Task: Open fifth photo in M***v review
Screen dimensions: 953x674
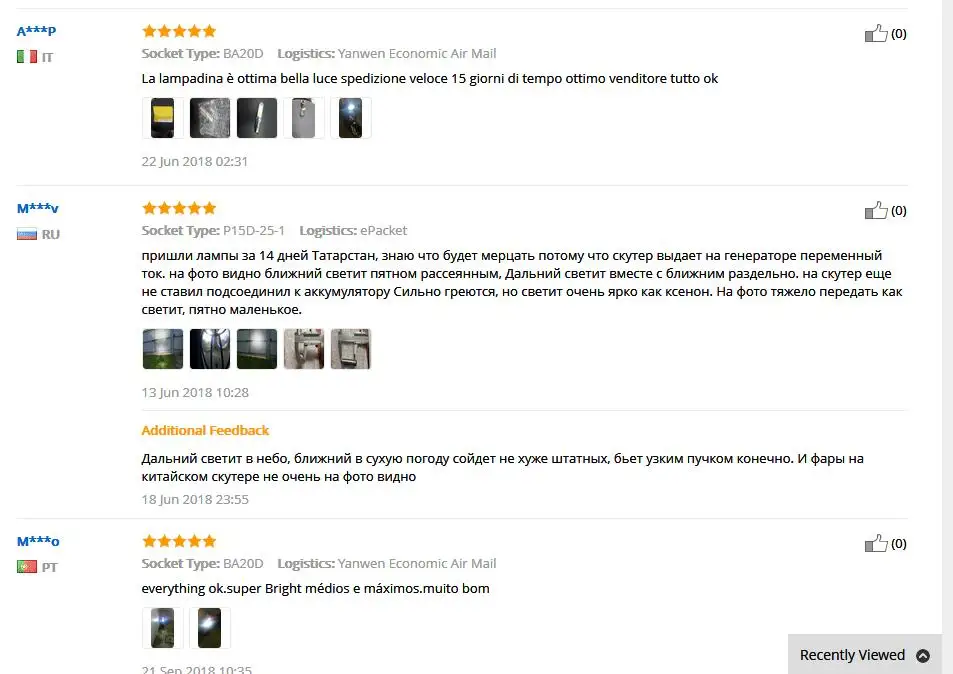Action: [x=351, y=349]
